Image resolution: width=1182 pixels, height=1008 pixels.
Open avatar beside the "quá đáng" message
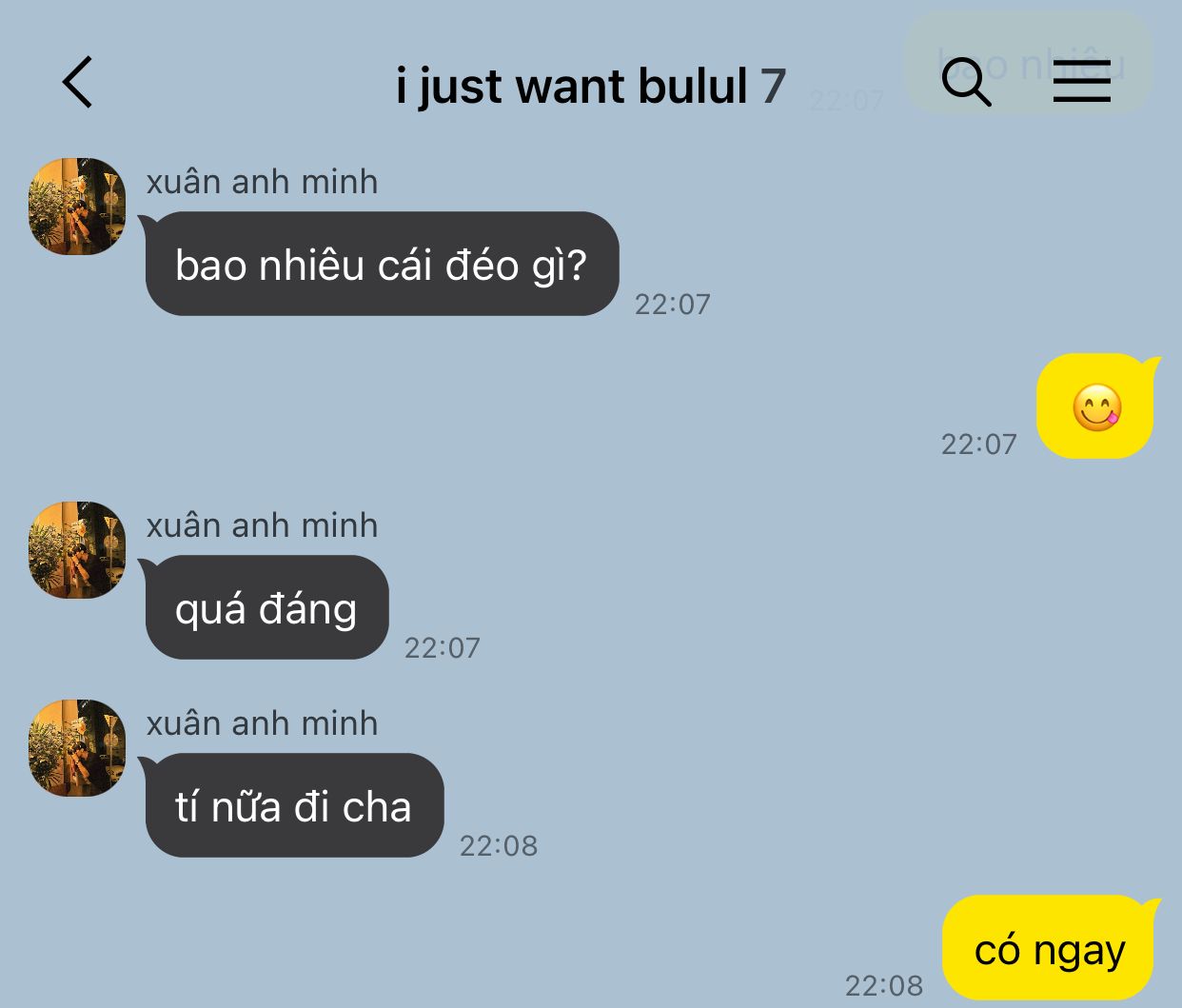point(77,550)
